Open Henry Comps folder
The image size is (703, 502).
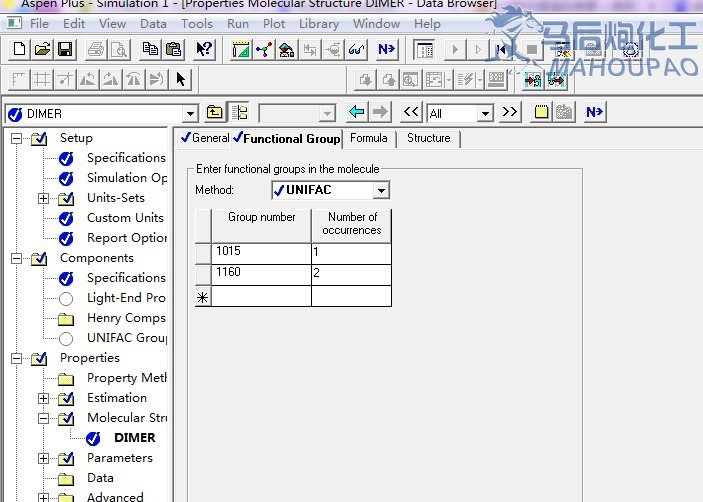[126, 318]
